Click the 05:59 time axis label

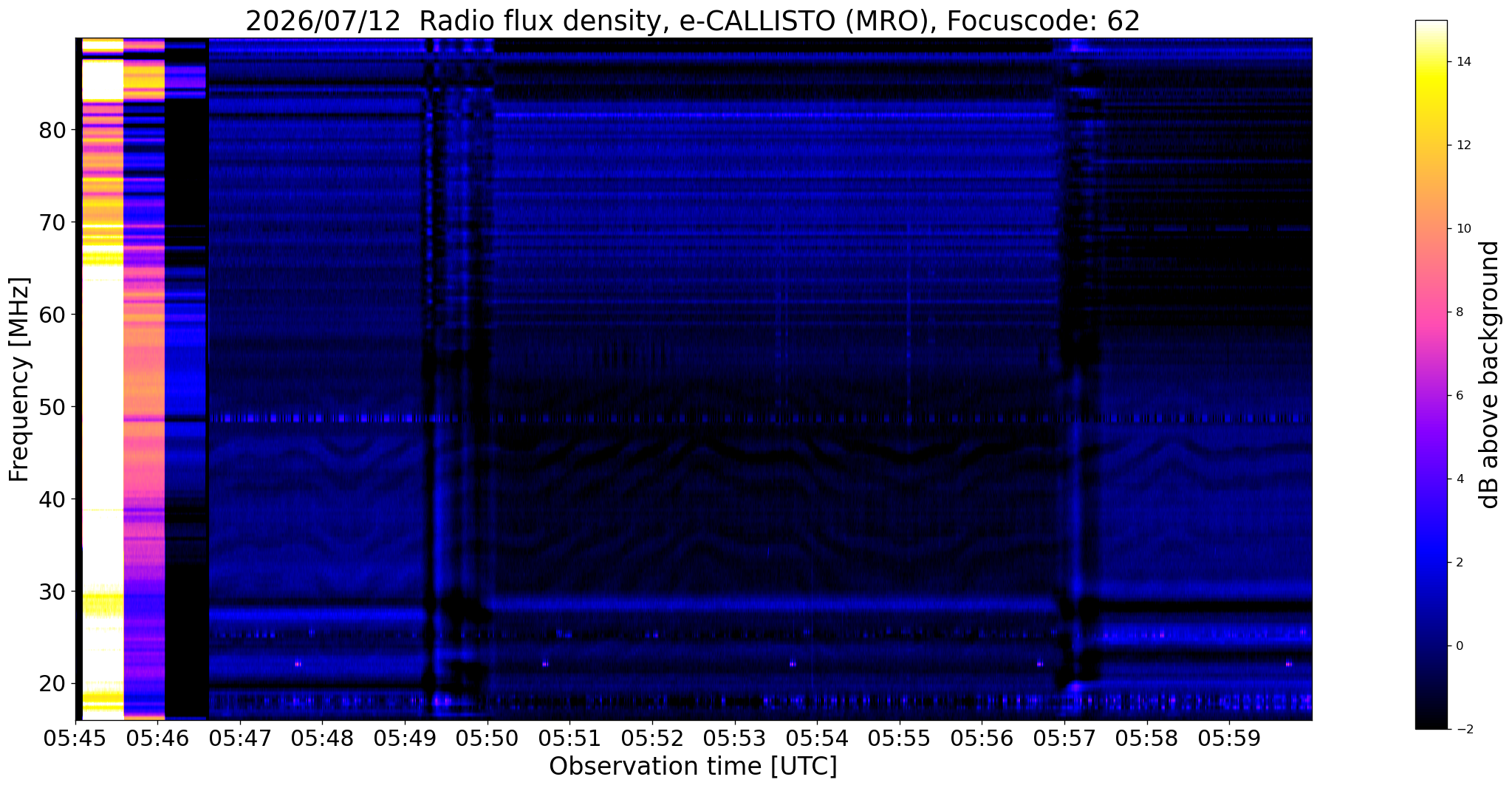[x=1229, y=739]
